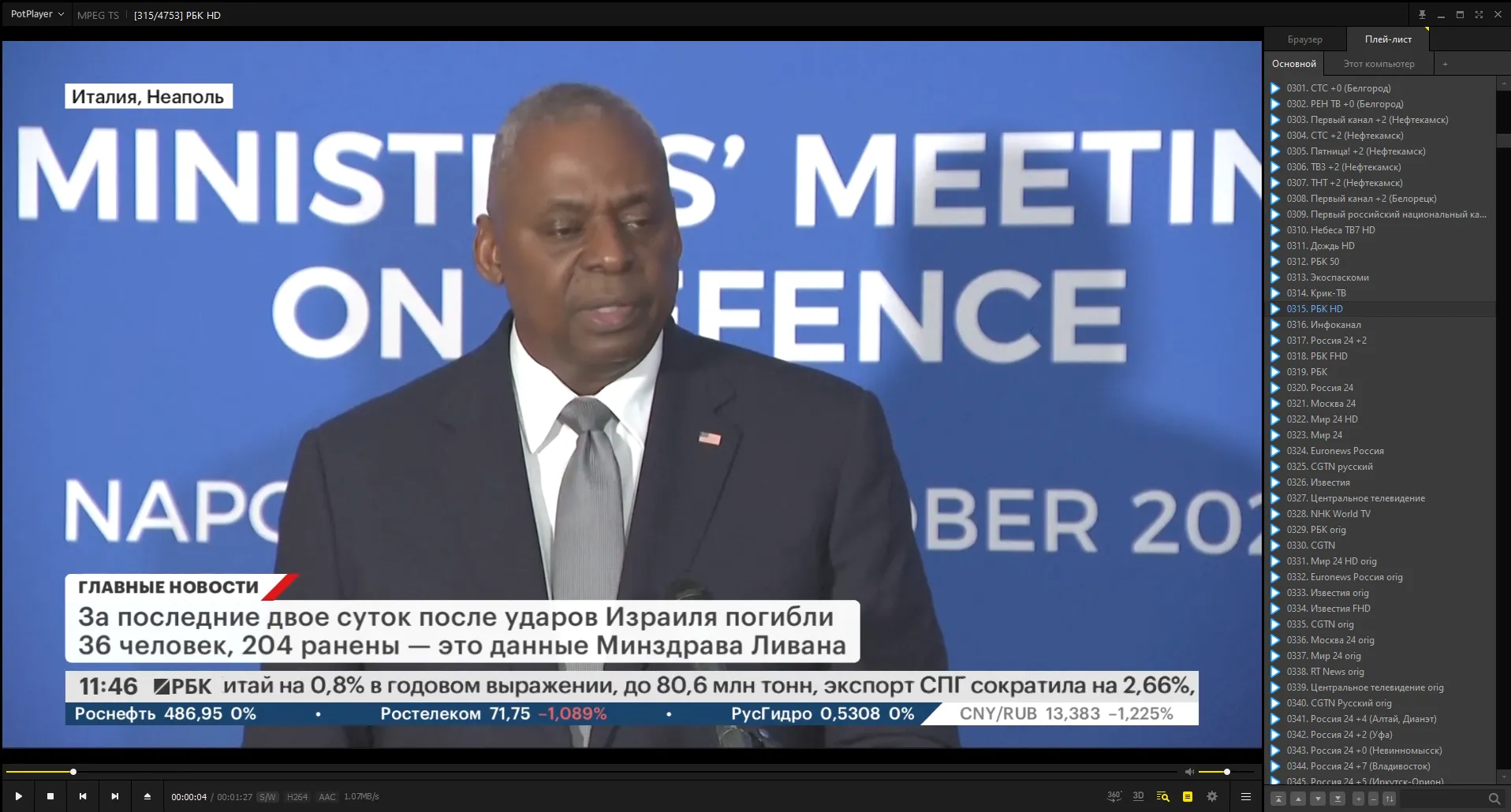
Task: Select playlist item 0340. CGTN Русский orig
Action: (1380, 703)
